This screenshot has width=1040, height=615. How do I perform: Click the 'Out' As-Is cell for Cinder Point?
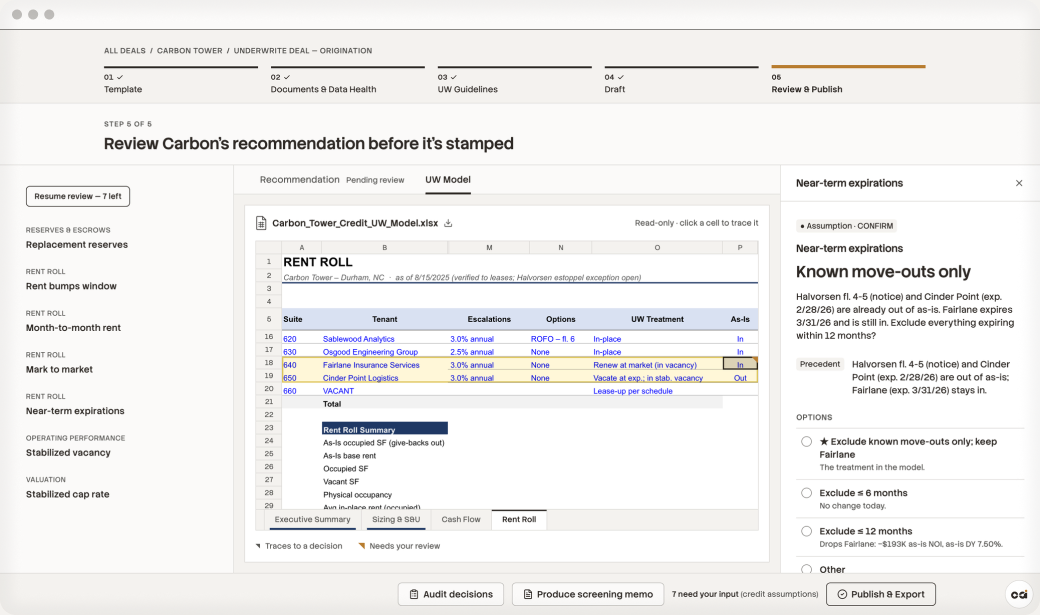740,378
